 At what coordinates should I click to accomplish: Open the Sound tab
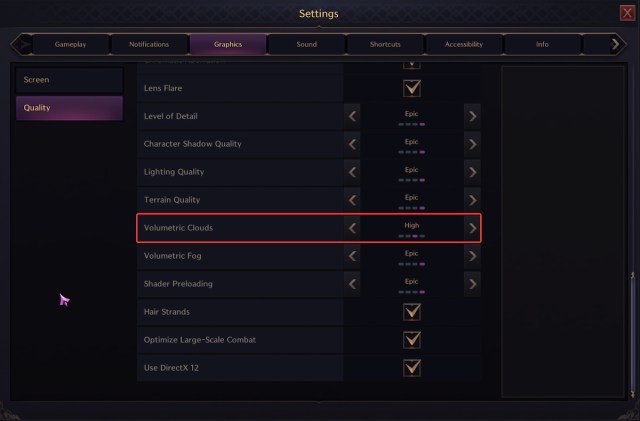tap(307, 45)
